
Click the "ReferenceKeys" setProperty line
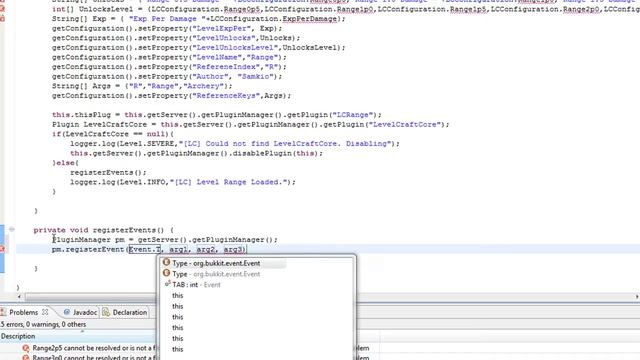pyautogui.click(x=171, y=96)
